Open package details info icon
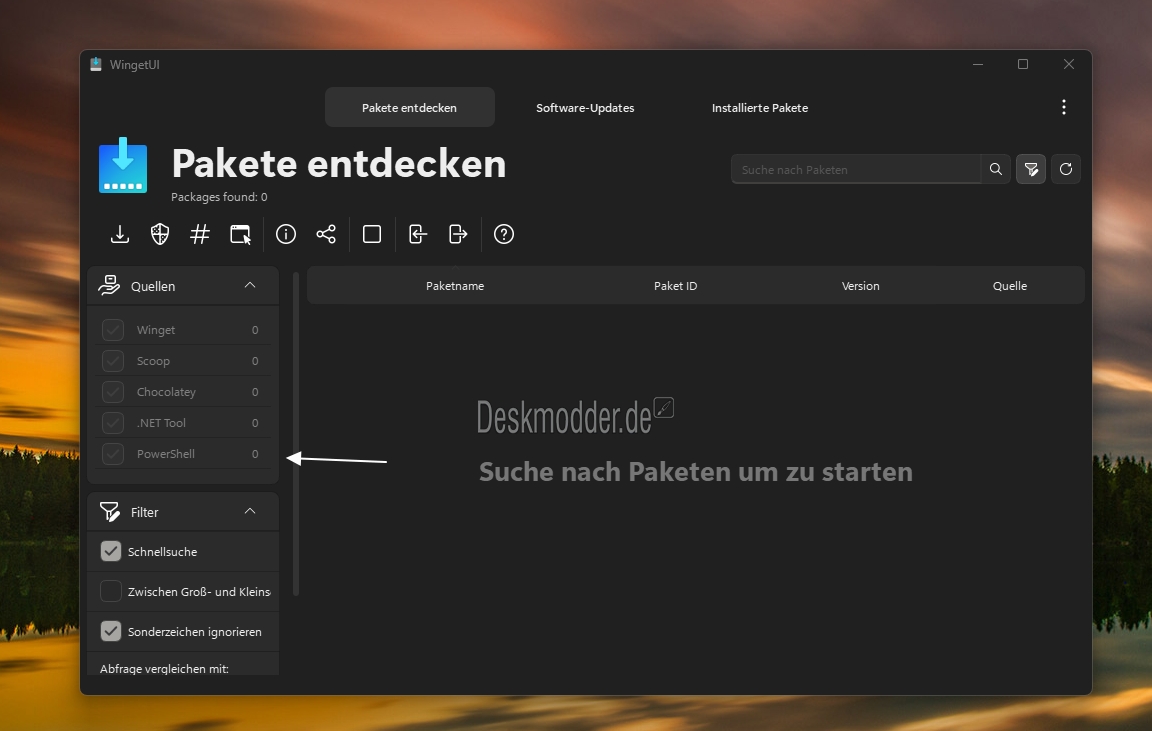Screen dimensions: 1152x731 286,234
